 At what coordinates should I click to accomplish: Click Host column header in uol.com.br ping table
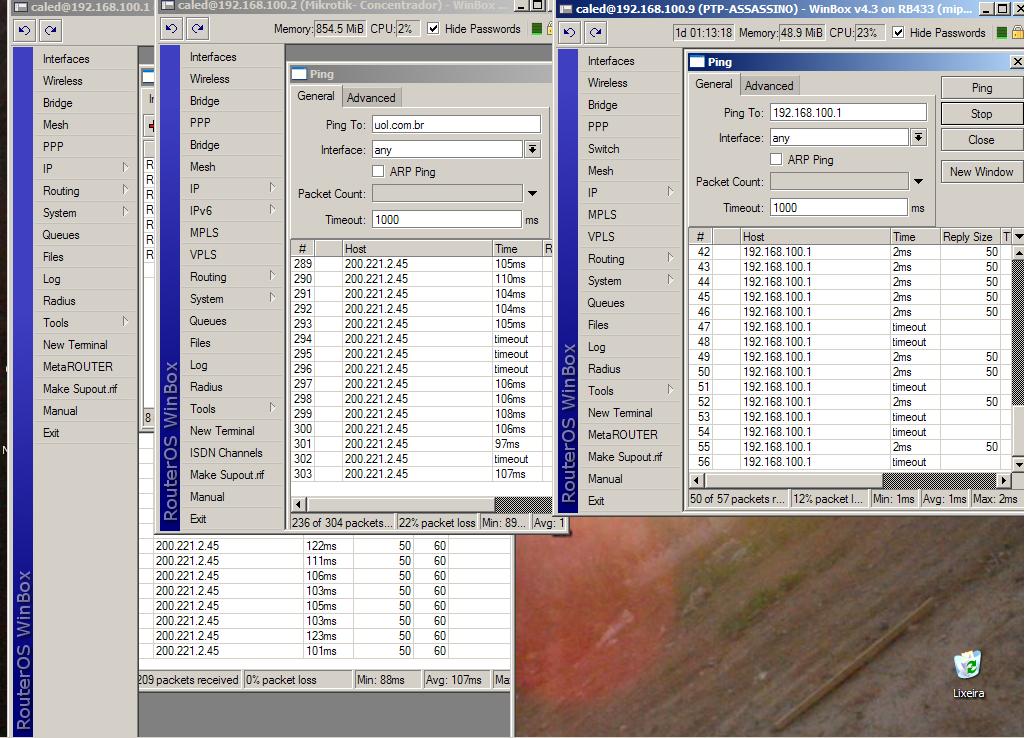417,248
